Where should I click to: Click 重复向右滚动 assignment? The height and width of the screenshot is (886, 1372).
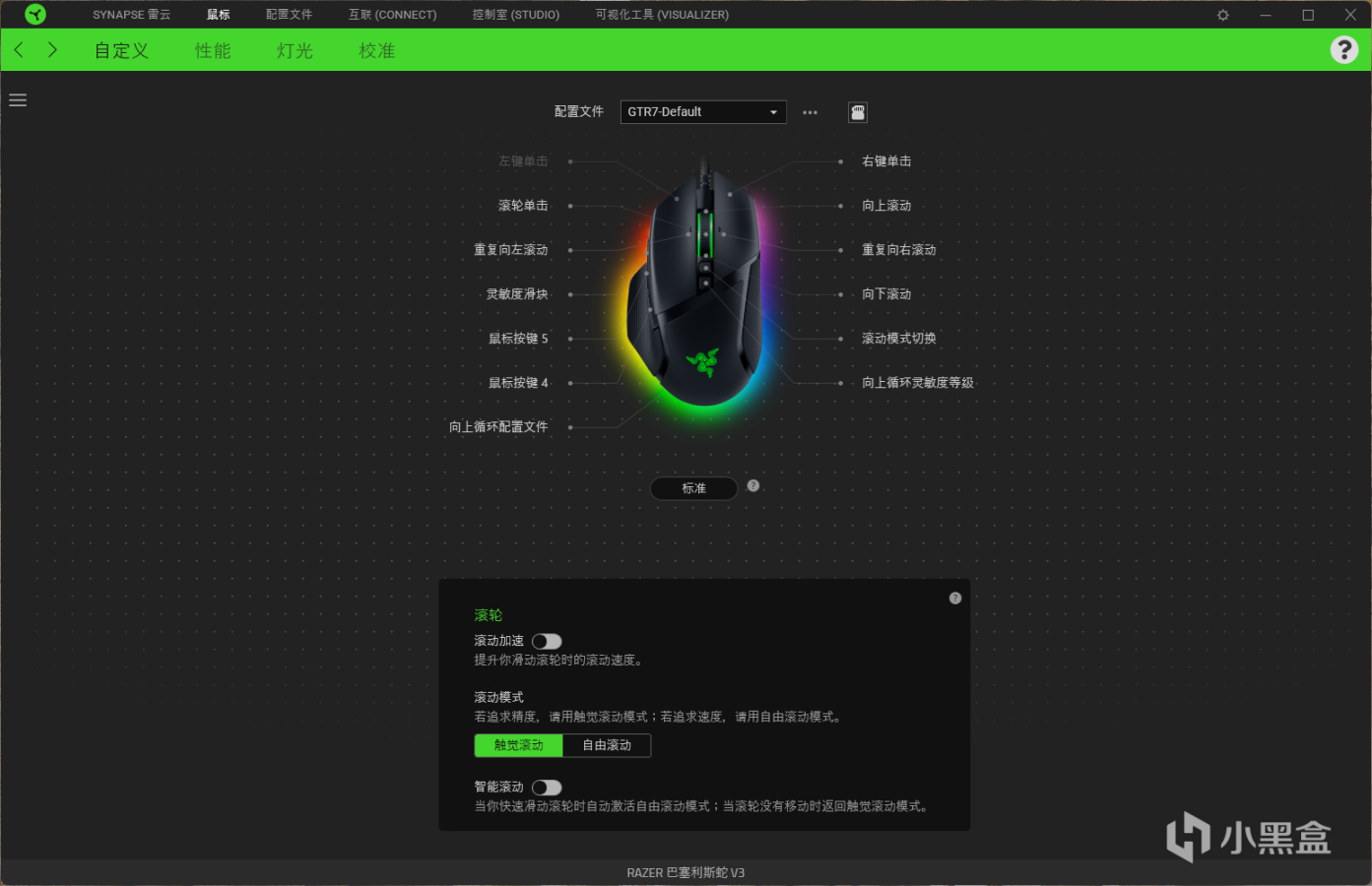click(899, 250)
